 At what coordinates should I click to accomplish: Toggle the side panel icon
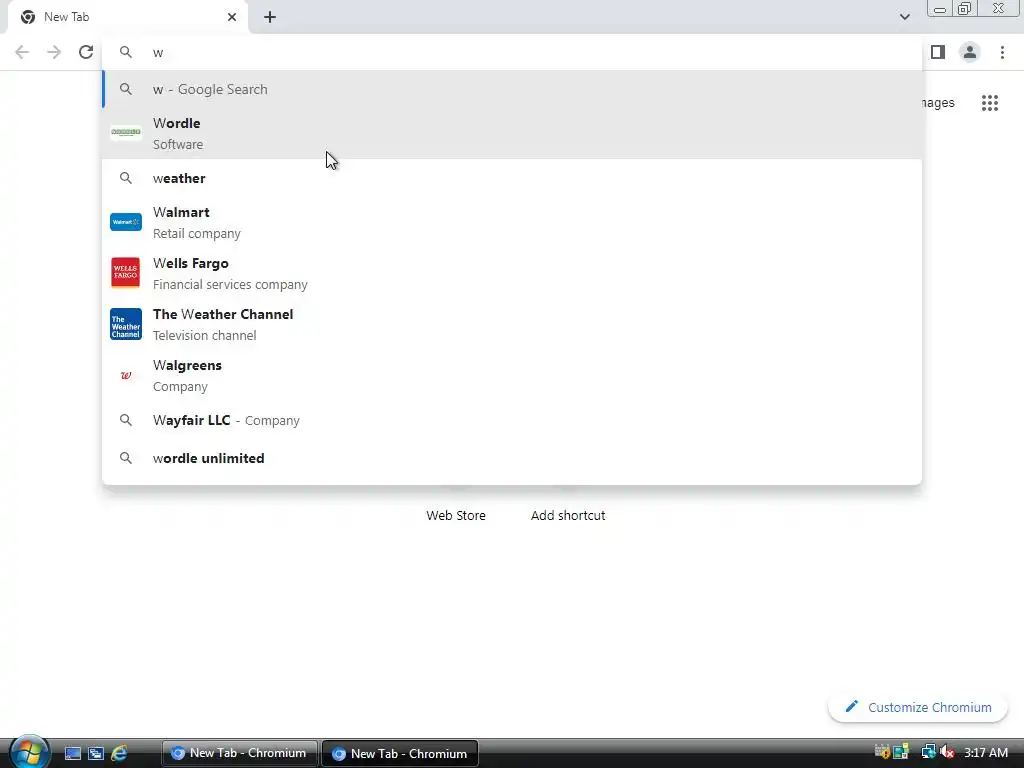pyautogui.click(x=938, y=52)
